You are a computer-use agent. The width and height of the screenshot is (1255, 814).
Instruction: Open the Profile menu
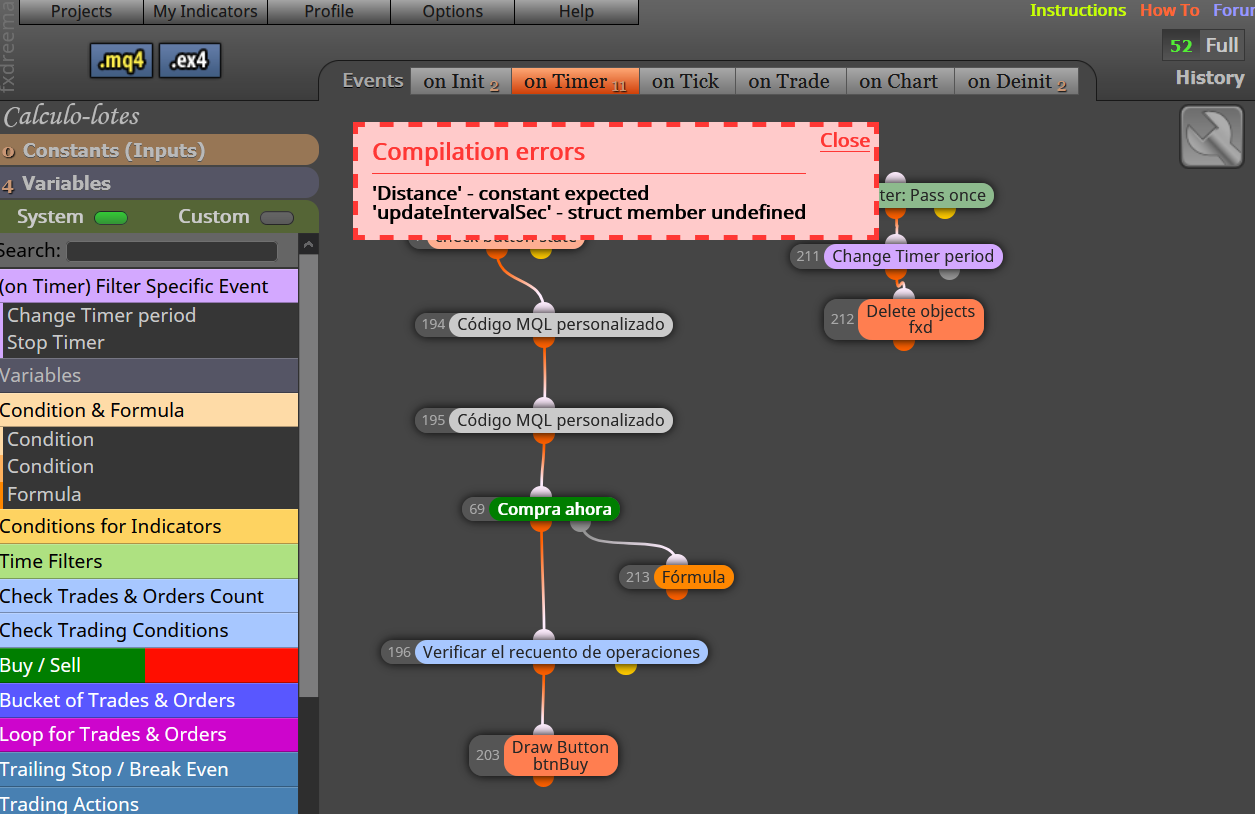tap(329, 12)
